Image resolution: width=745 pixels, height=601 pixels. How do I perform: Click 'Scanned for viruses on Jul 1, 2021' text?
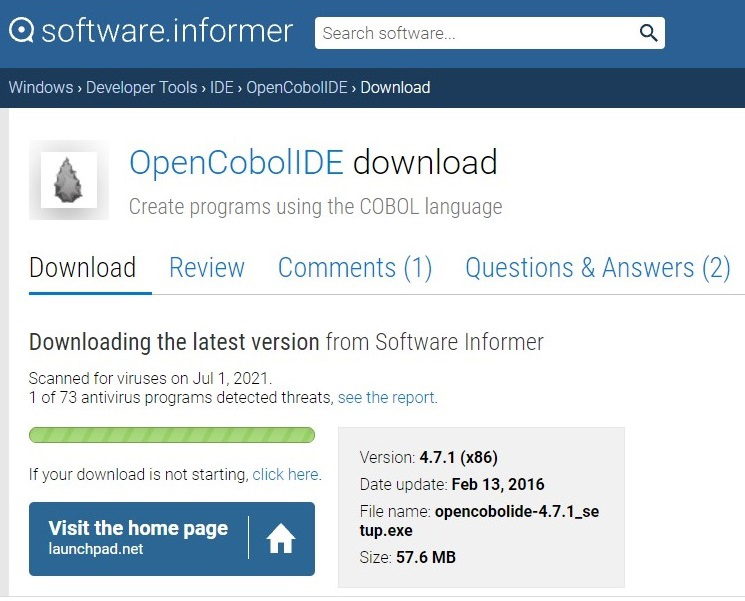[150, 378]
